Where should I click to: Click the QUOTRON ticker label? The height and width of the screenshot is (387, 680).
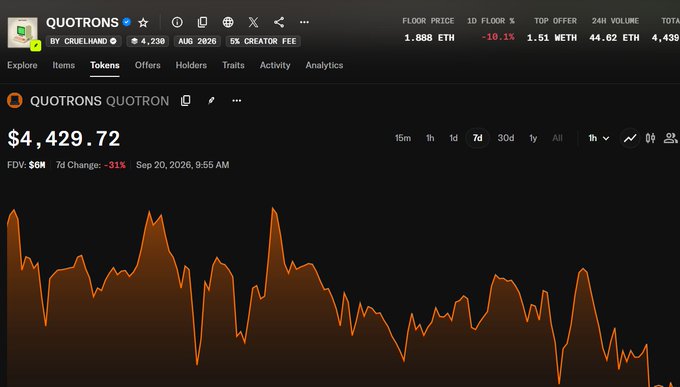[x=137, y=101]
